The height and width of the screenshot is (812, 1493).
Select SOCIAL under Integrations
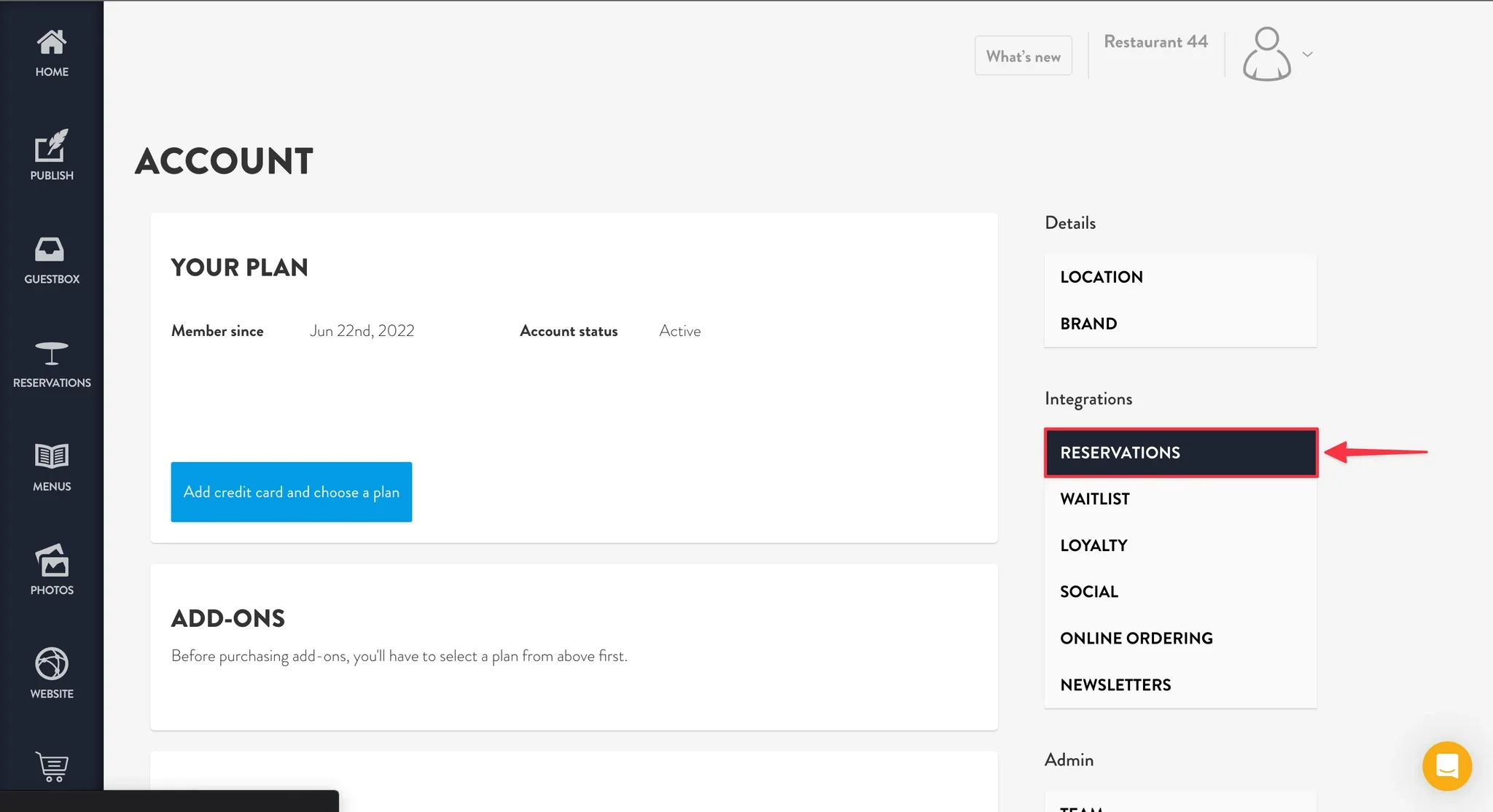1180,592
